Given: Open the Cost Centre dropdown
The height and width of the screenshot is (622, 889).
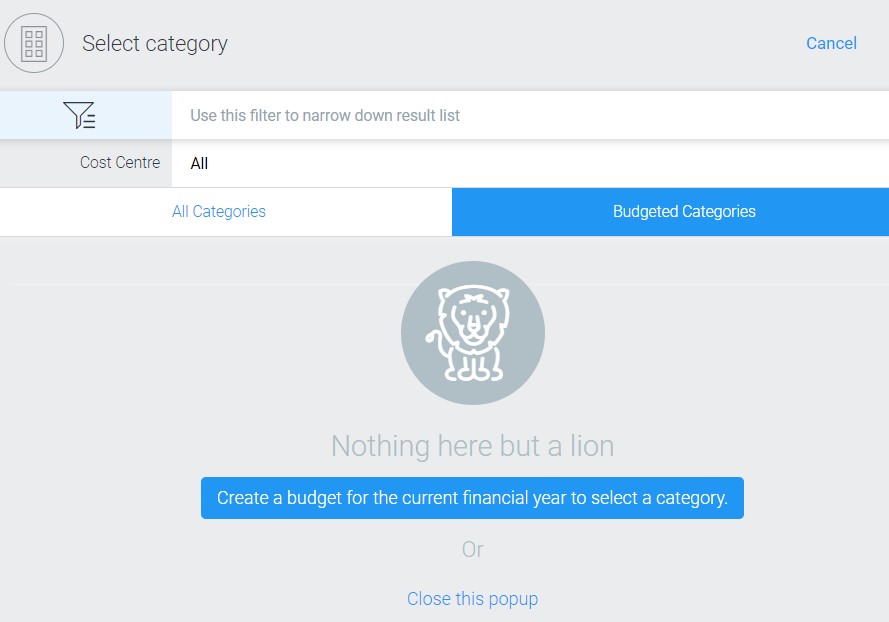Looking at the screenshot, I should (x=530, y=163).
